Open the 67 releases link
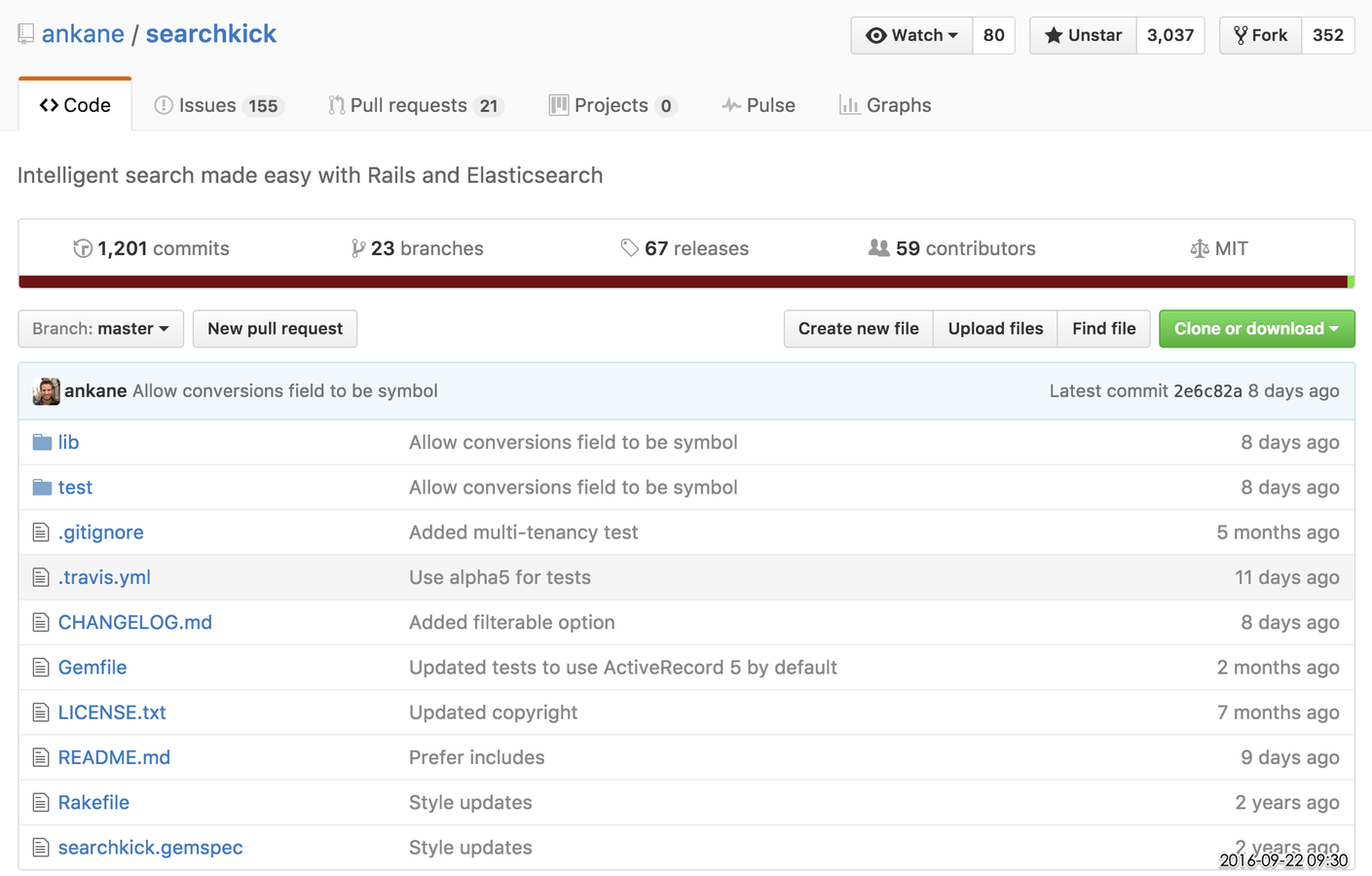This screenshot has height=876, width=1372. coord(685,248)
